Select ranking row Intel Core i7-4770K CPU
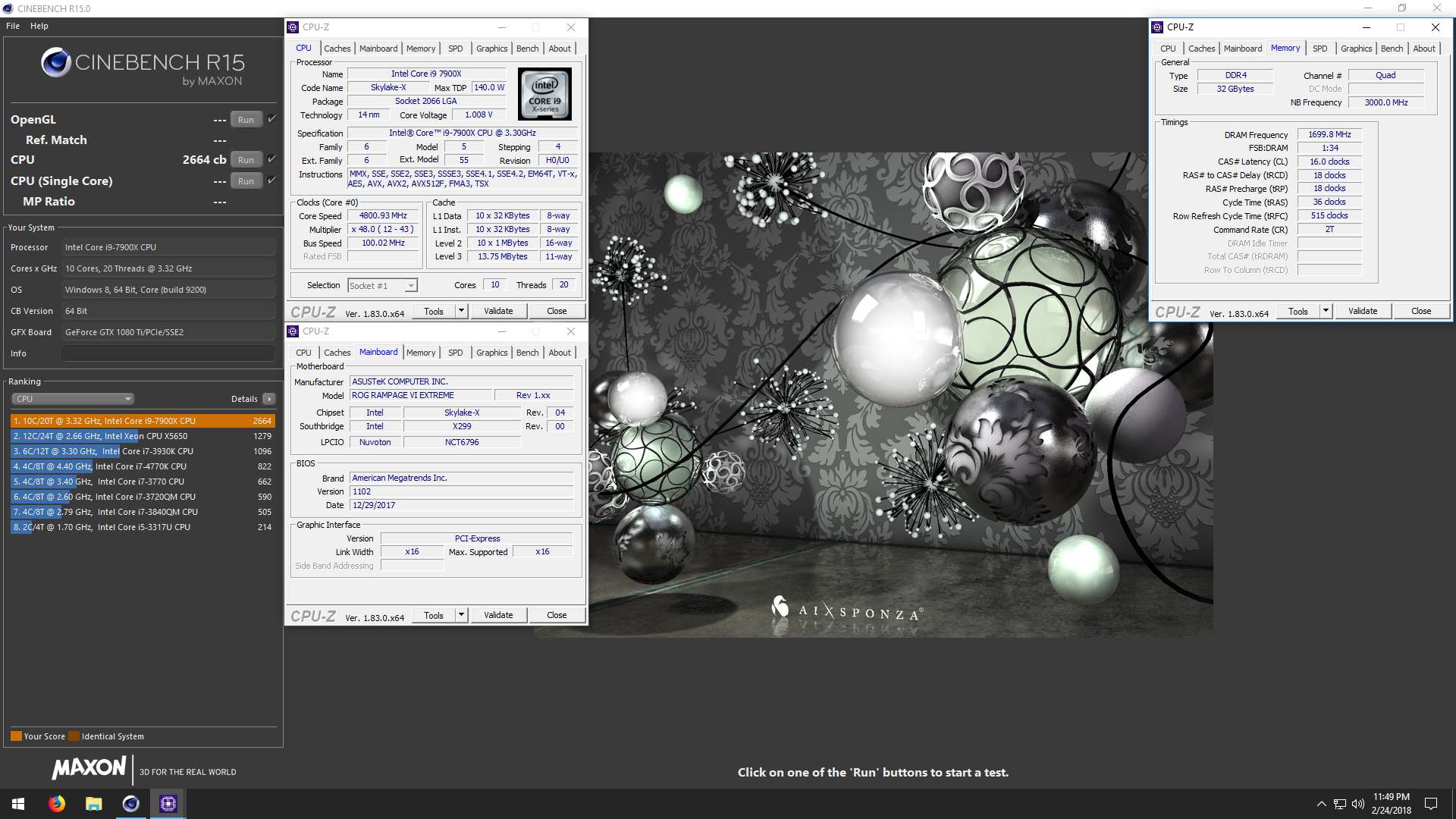 143,466
